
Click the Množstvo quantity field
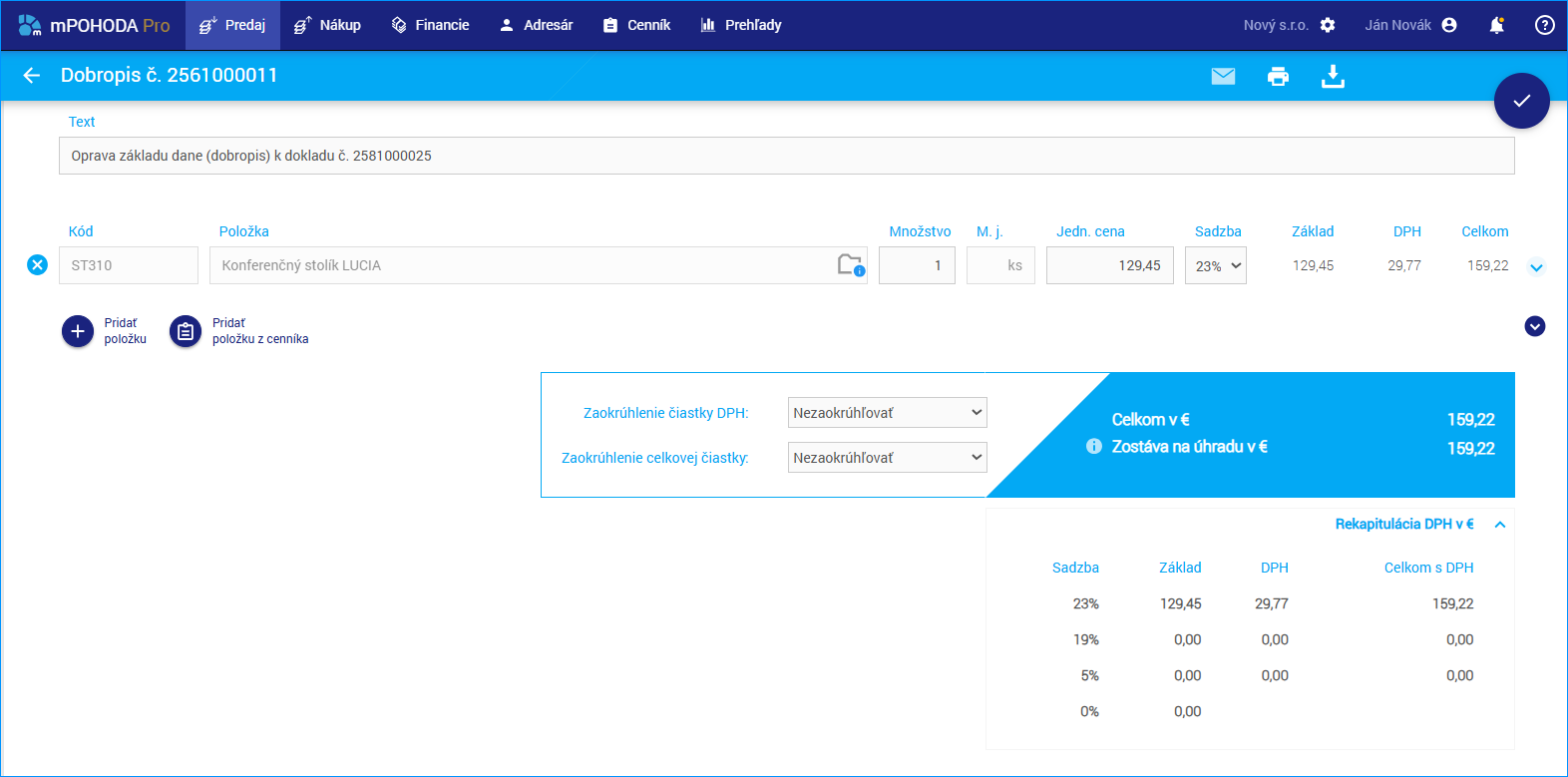click(x=917, y=265)
